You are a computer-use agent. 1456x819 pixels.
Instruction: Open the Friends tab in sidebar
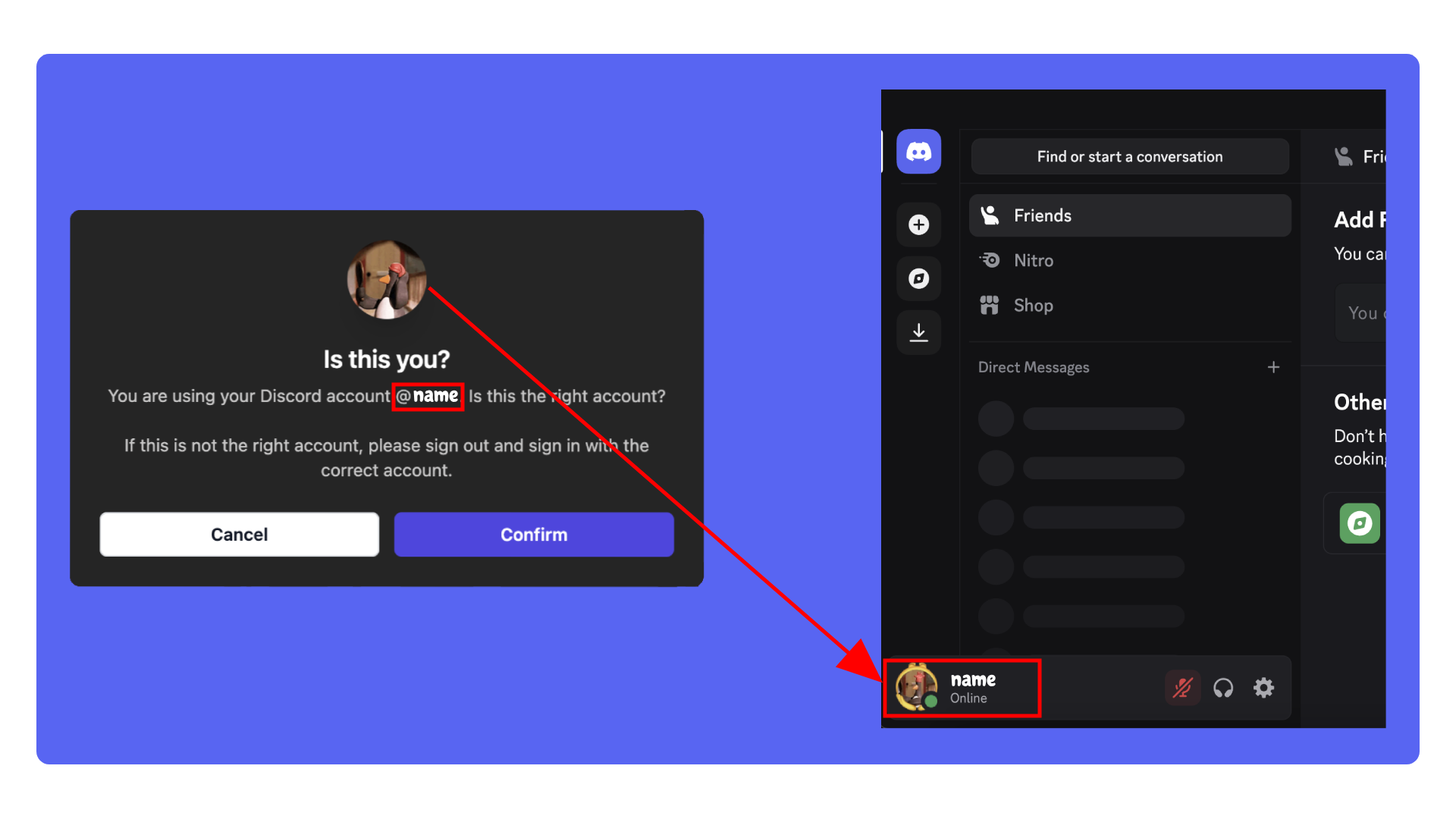[1130, 215]
